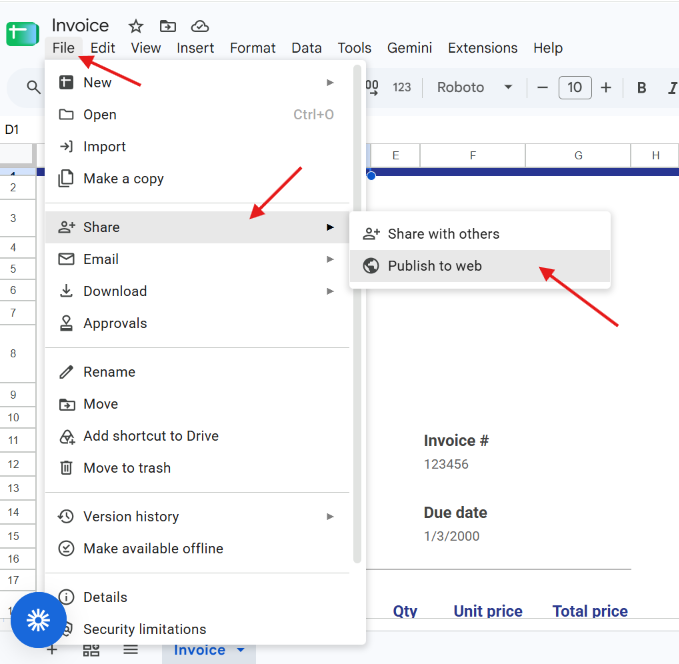Check the cloud save status icon
Image resolution: width=679 pixels, height=664 pixels.
(x=200, y=26)
